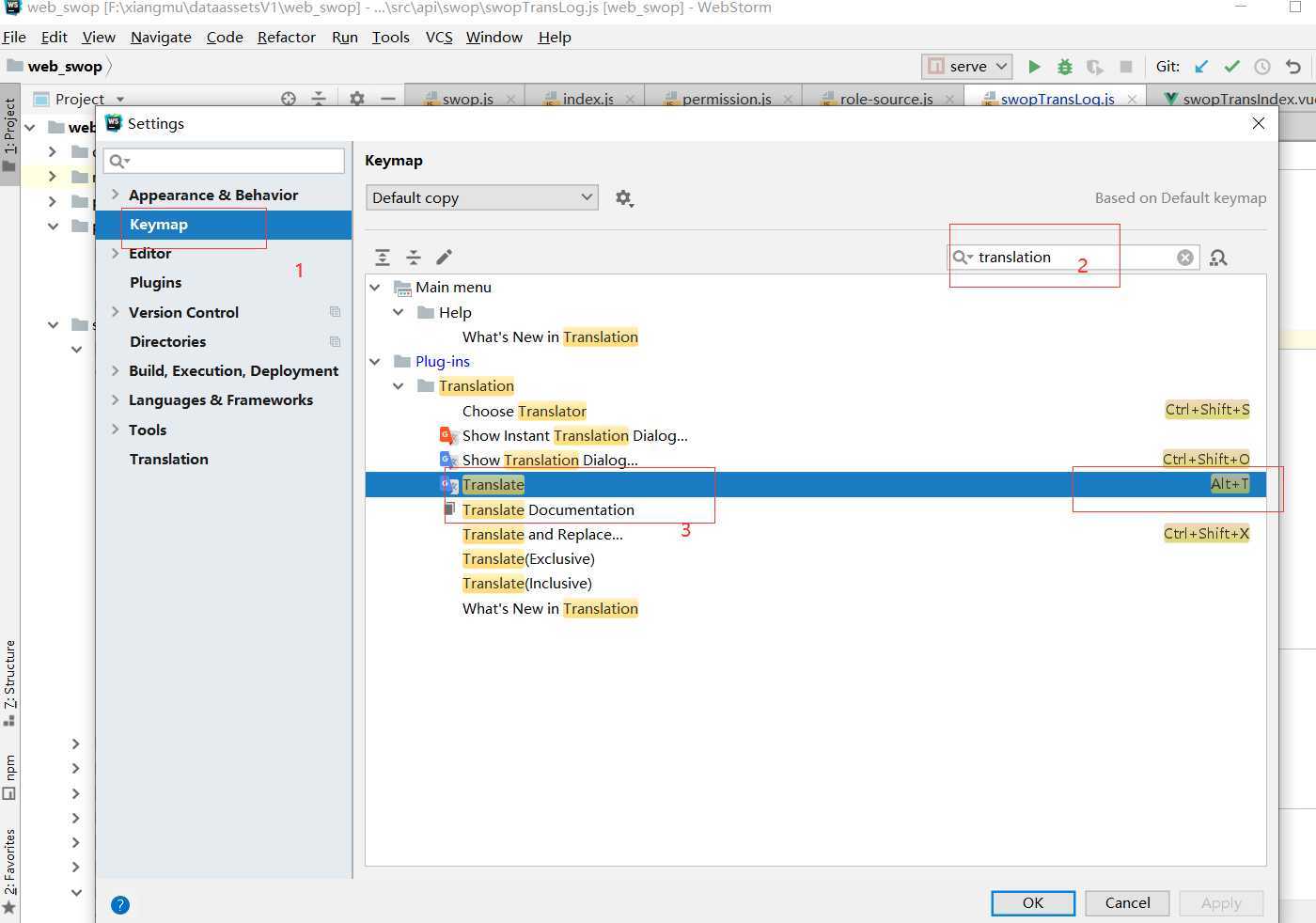Image resolution: width=1316 pixels, height=923 pixels.
Task: Click the pencil edit shortcut icon
Action: pyautogui.click(x=445, y=258)
